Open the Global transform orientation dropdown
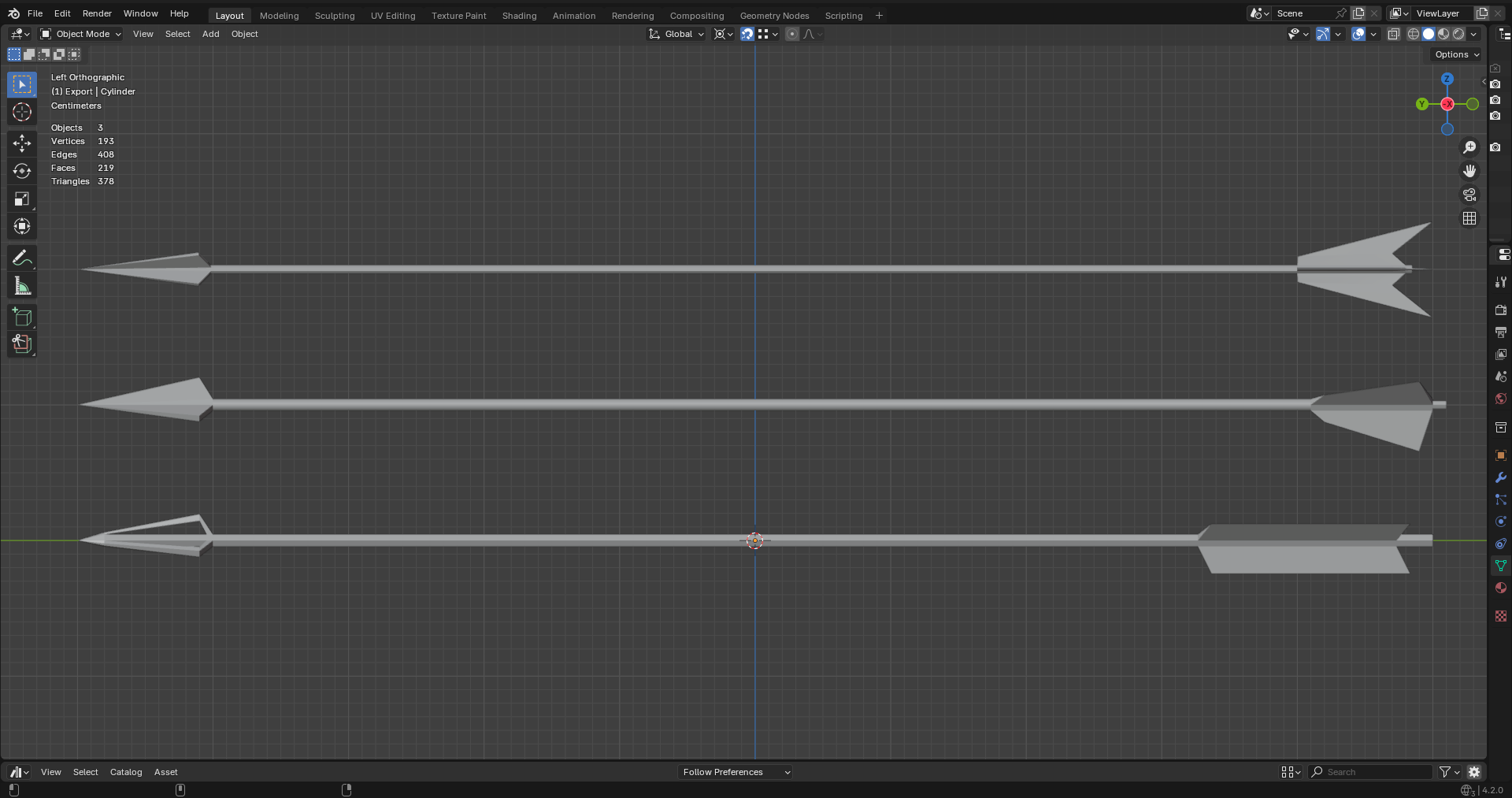The width and height of the screenshot is (1512, 798). tap(676, 34)
